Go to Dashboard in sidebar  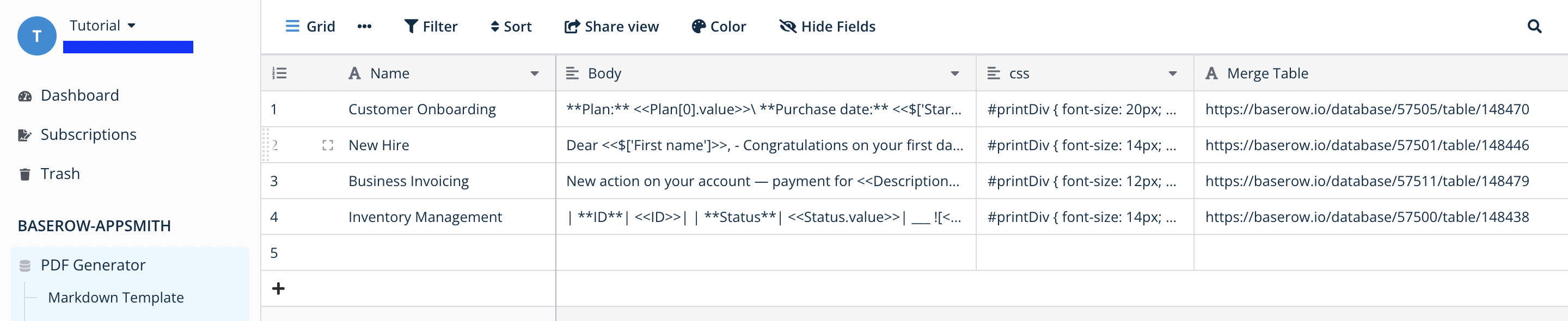click(x=79, y=95)
